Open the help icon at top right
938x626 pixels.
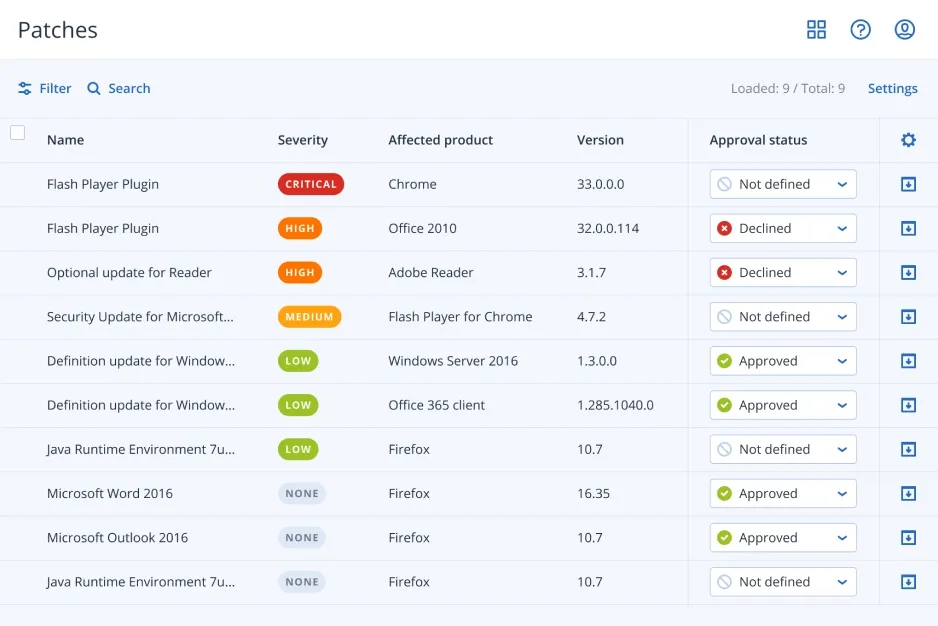(861, 29)
